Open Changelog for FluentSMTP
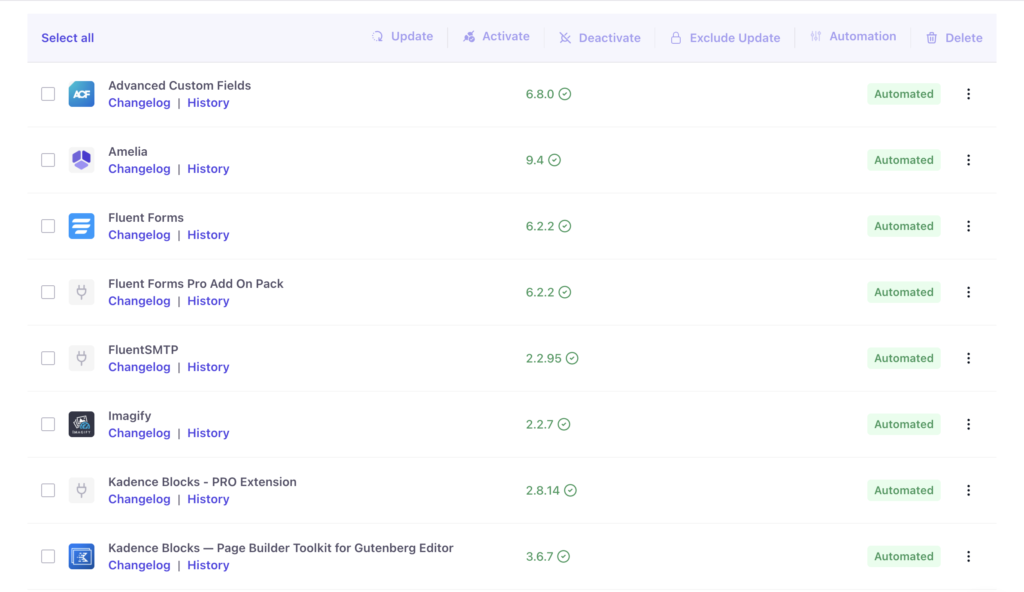The image size is (1024, 592). click(139, 367)
